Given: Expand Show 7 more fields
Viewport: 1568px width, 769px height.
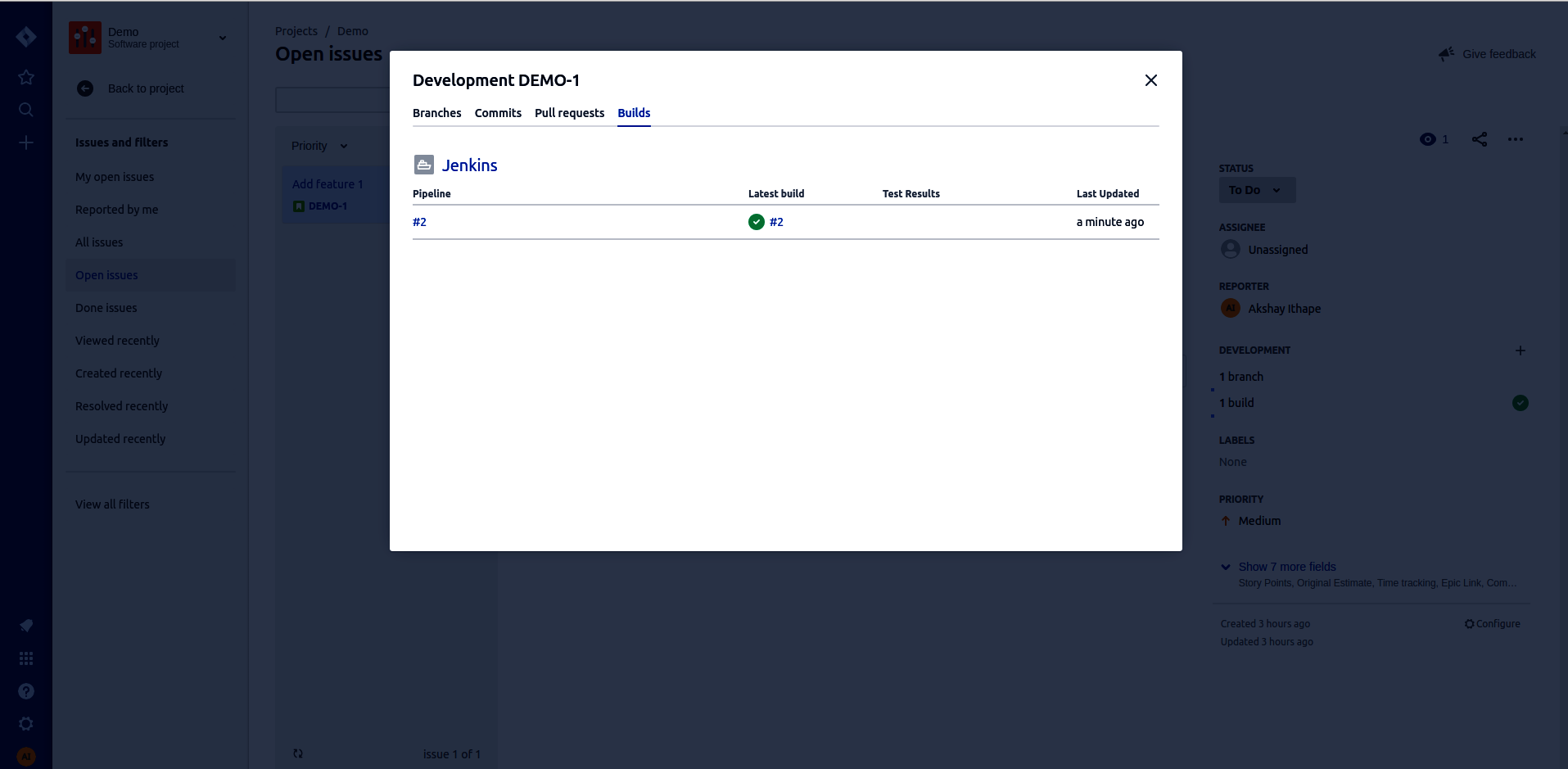Looking at the screenshot, I should 1286,567.
